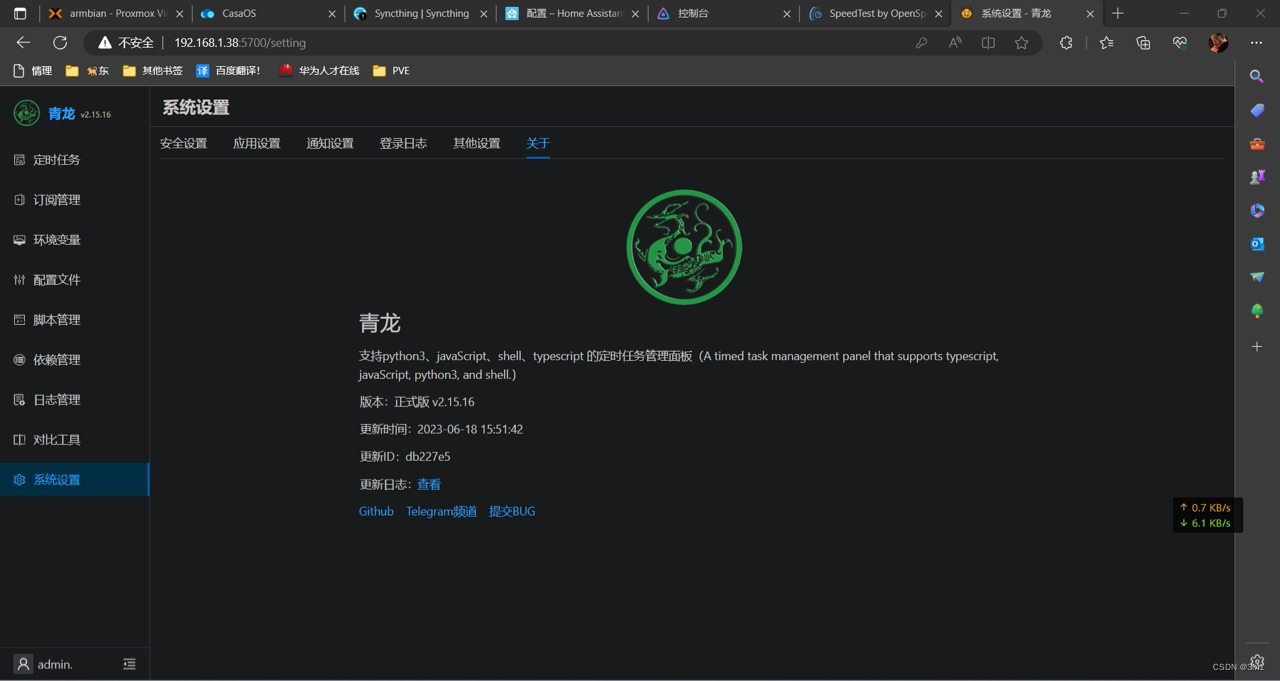Switch to the 安全设置 tab
Viewport: 1280px width, 681px height.
pyautogui.click(x=184, y=143)
